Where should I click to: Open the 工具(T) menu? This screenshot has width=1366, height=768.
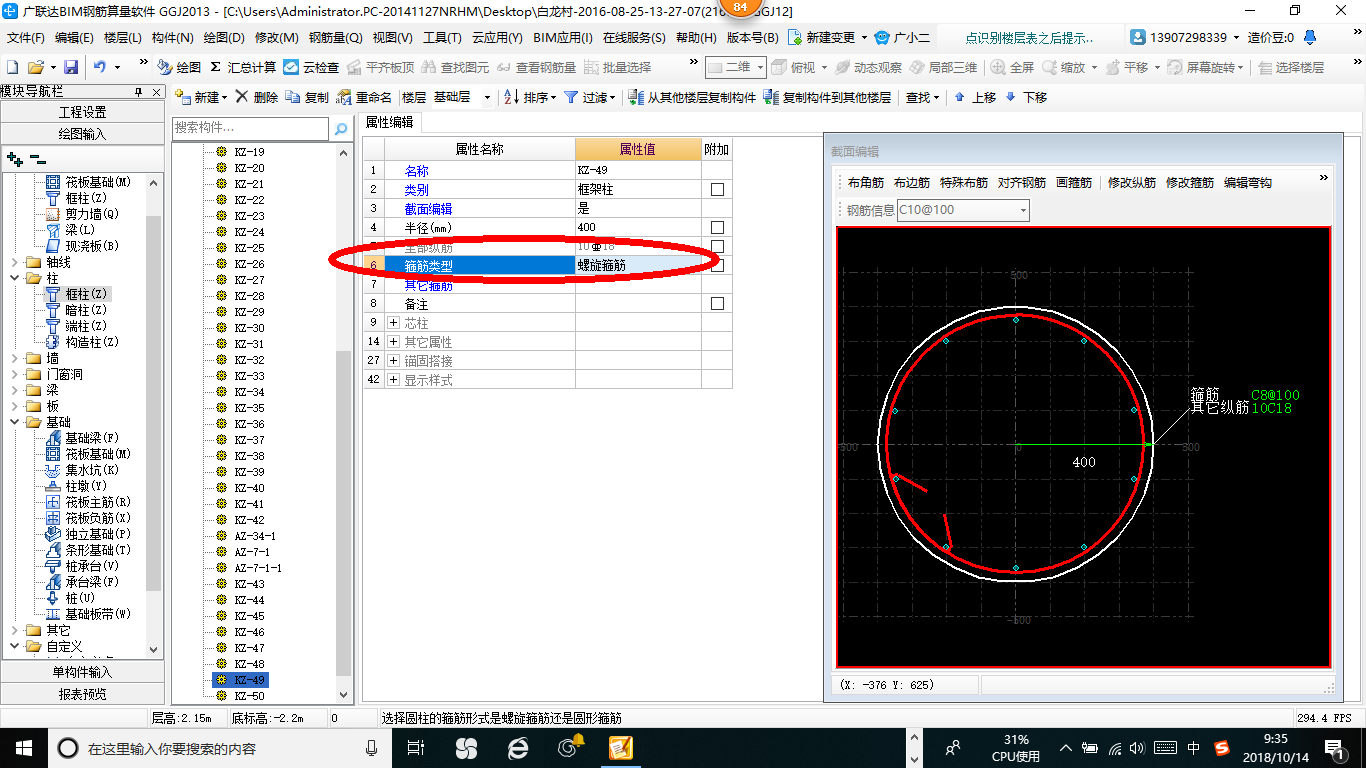(442, 38)
